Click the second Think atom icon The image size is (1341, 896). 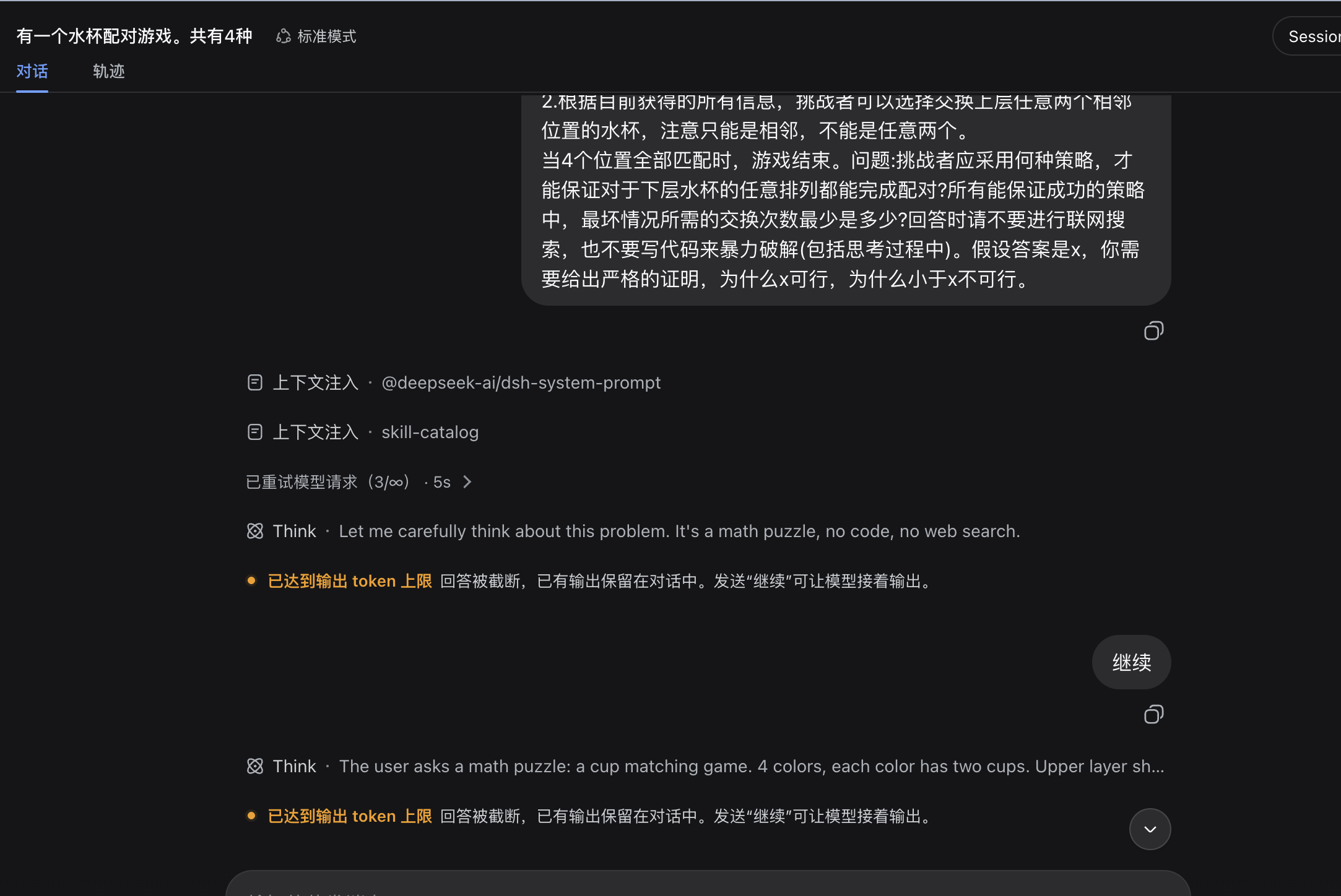pos(255,766)
